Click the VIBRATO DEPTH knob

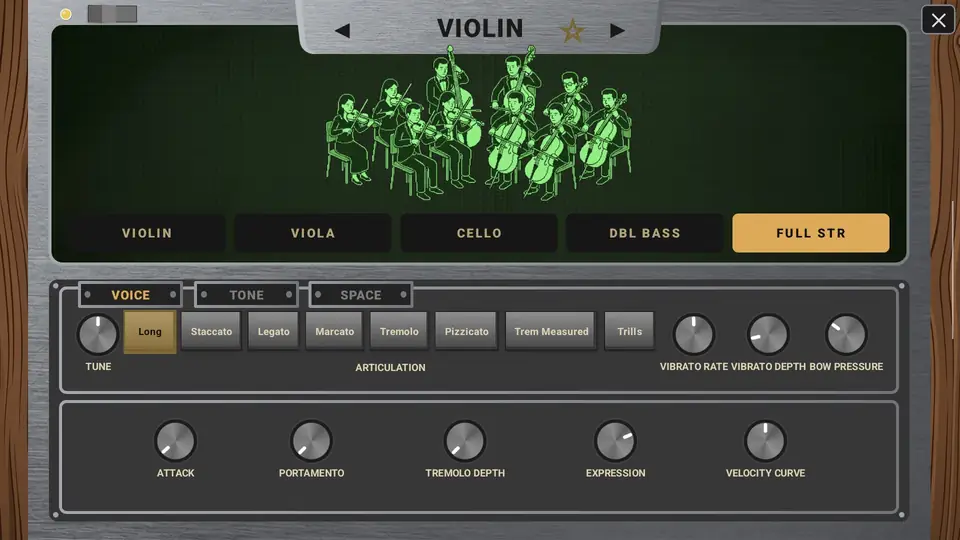tap(768, 335)
